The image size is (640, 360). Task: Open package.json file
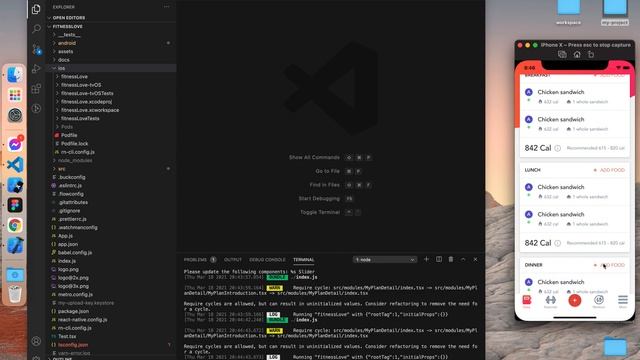point(73,311)
